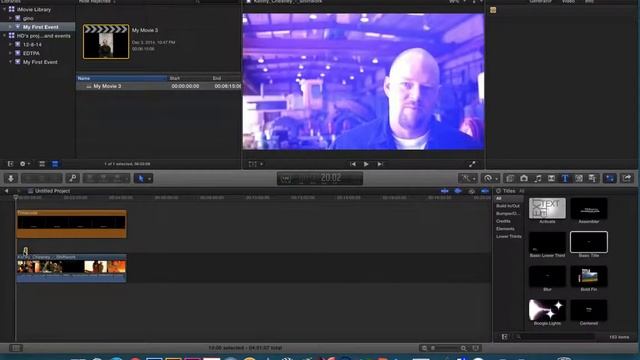Select the Bumper/Opener titles category
The width and height of the screenshot is (640, 360).
click(508, 213)
